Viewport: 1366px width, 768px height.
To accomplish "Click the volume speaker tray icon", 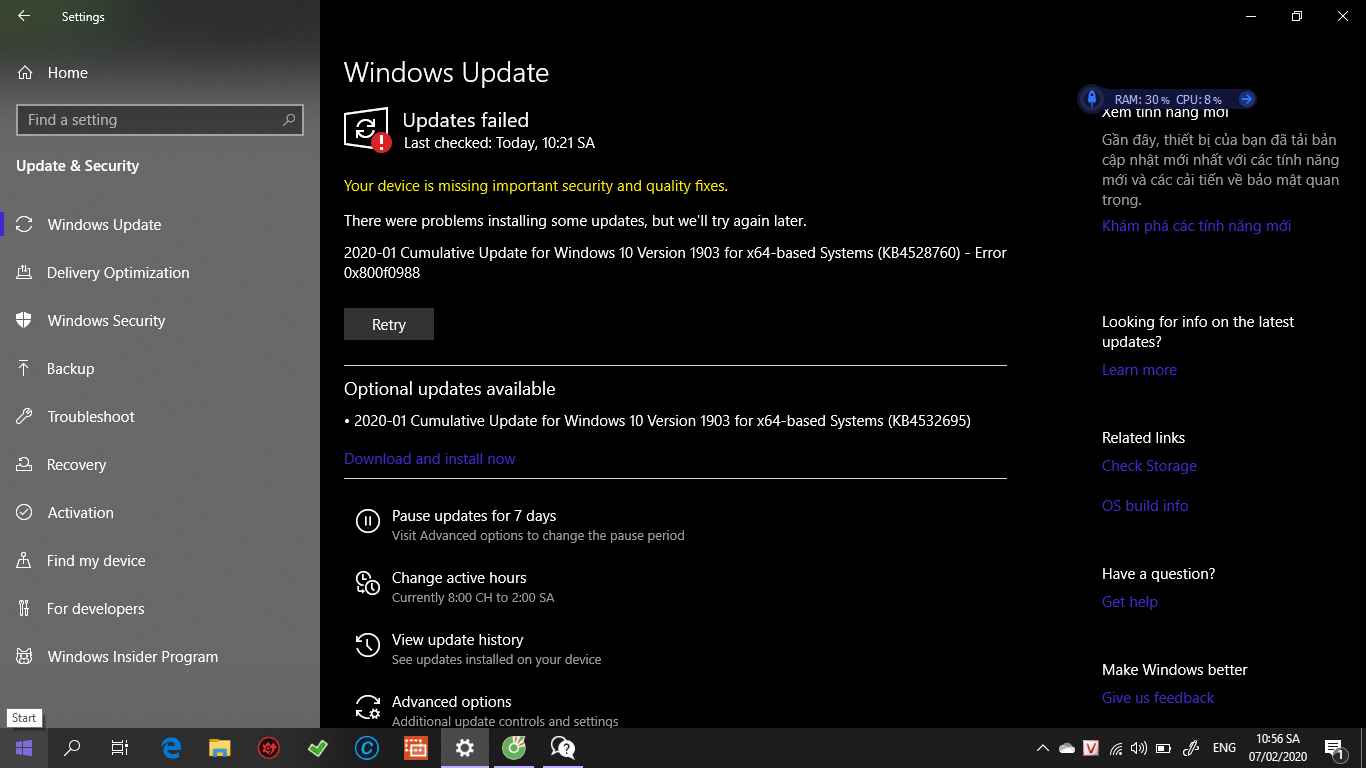I will (1139, 748).
